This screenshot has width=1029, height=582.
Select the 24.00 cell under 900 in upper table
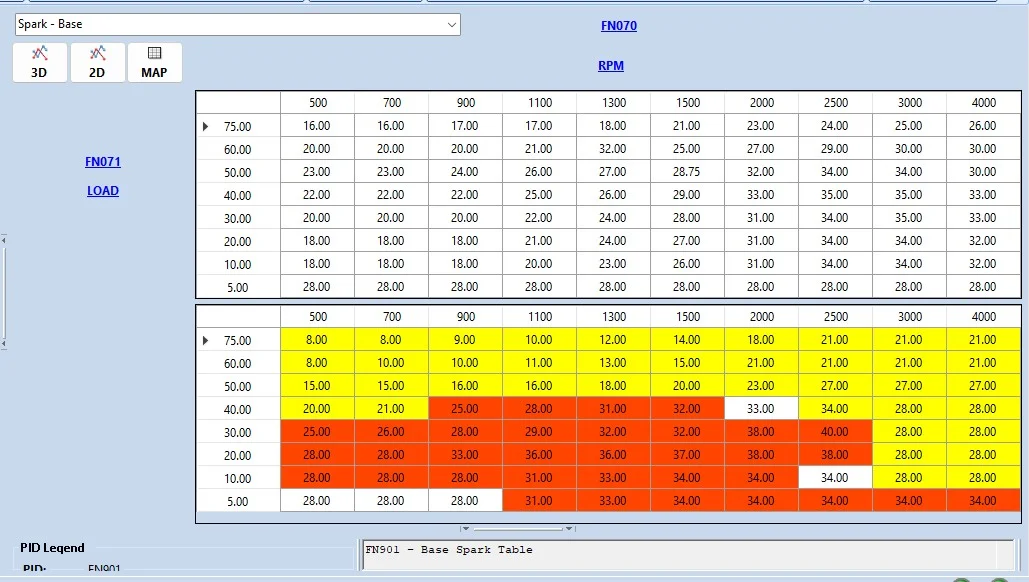465,172
